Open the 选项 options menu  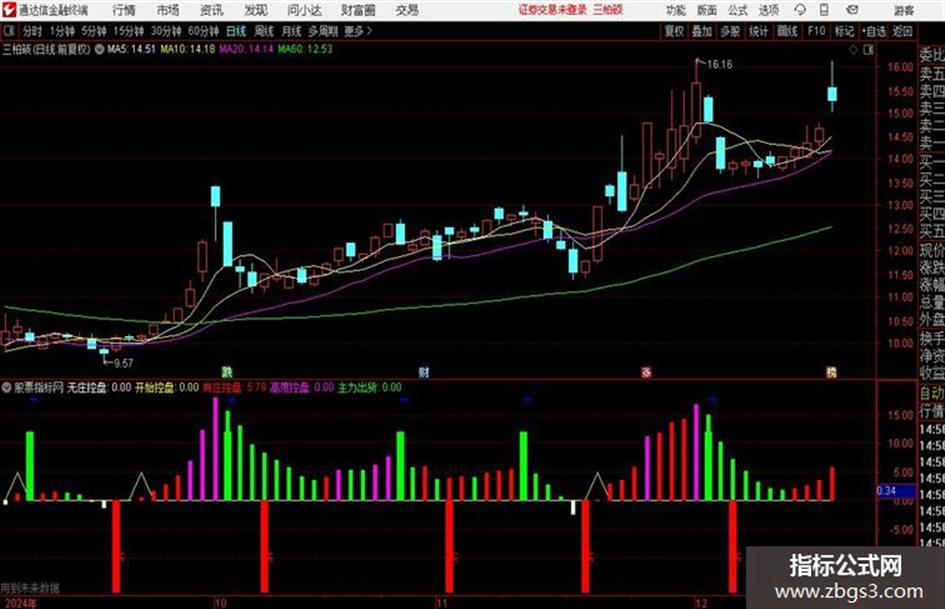768,10
